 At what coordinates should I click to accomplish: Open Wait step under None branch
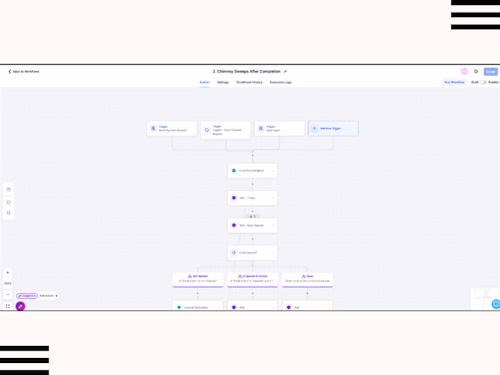click(x=307, y=306)
